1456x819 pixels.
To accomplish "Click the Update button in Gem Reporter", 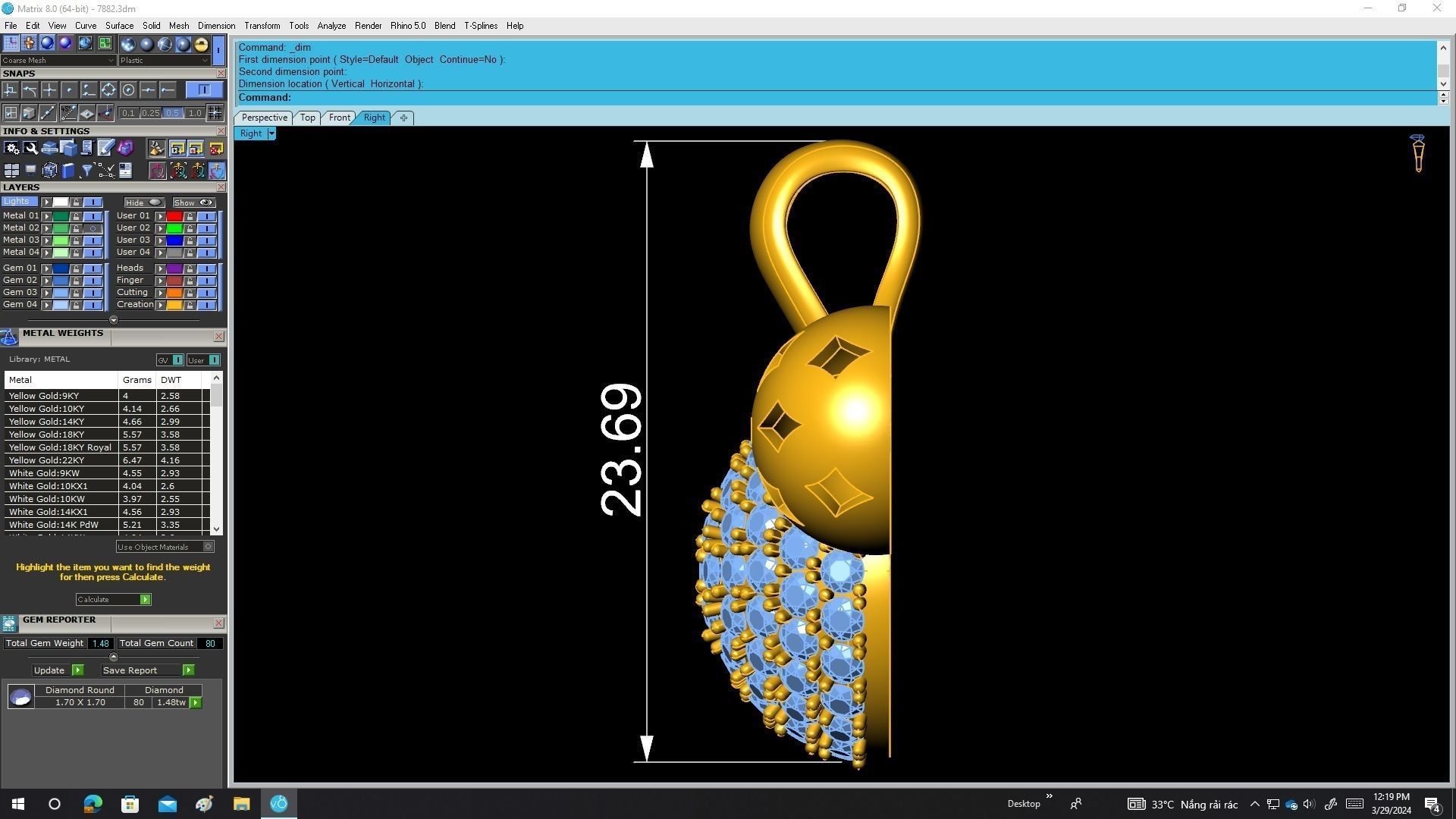I will (x=58, y=670).
